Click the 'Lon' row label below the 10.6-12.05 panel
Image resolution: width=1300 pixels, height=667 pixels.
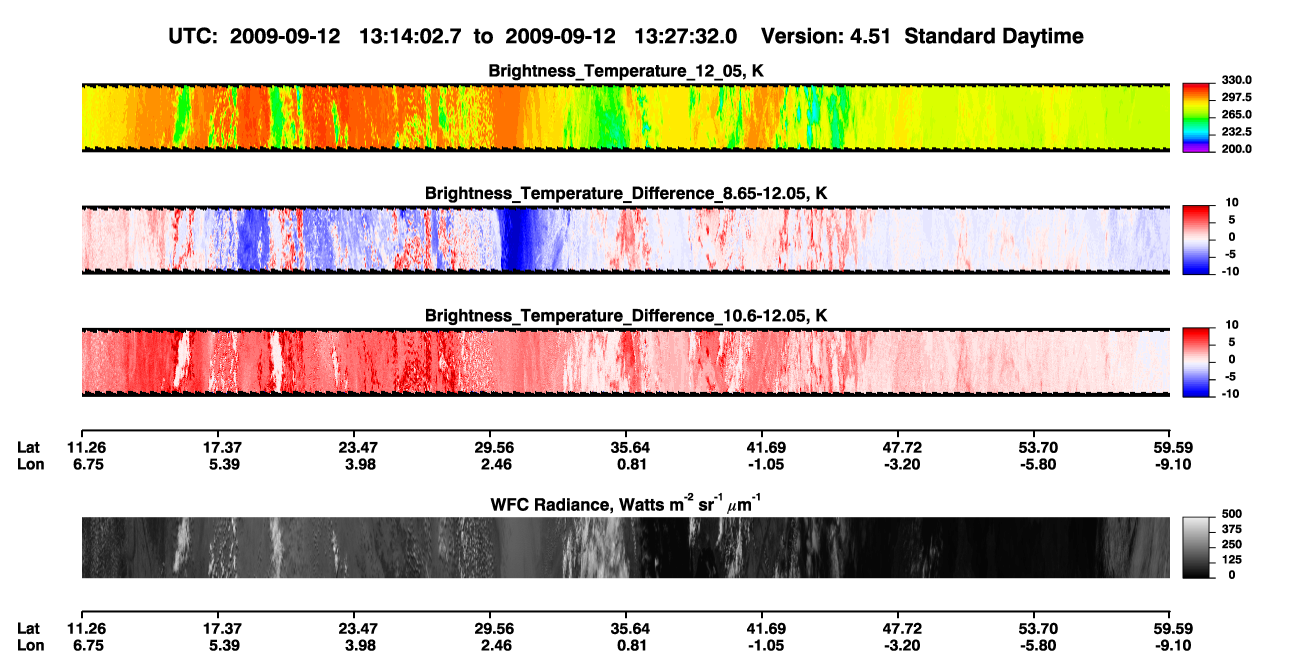click(30, 464)
